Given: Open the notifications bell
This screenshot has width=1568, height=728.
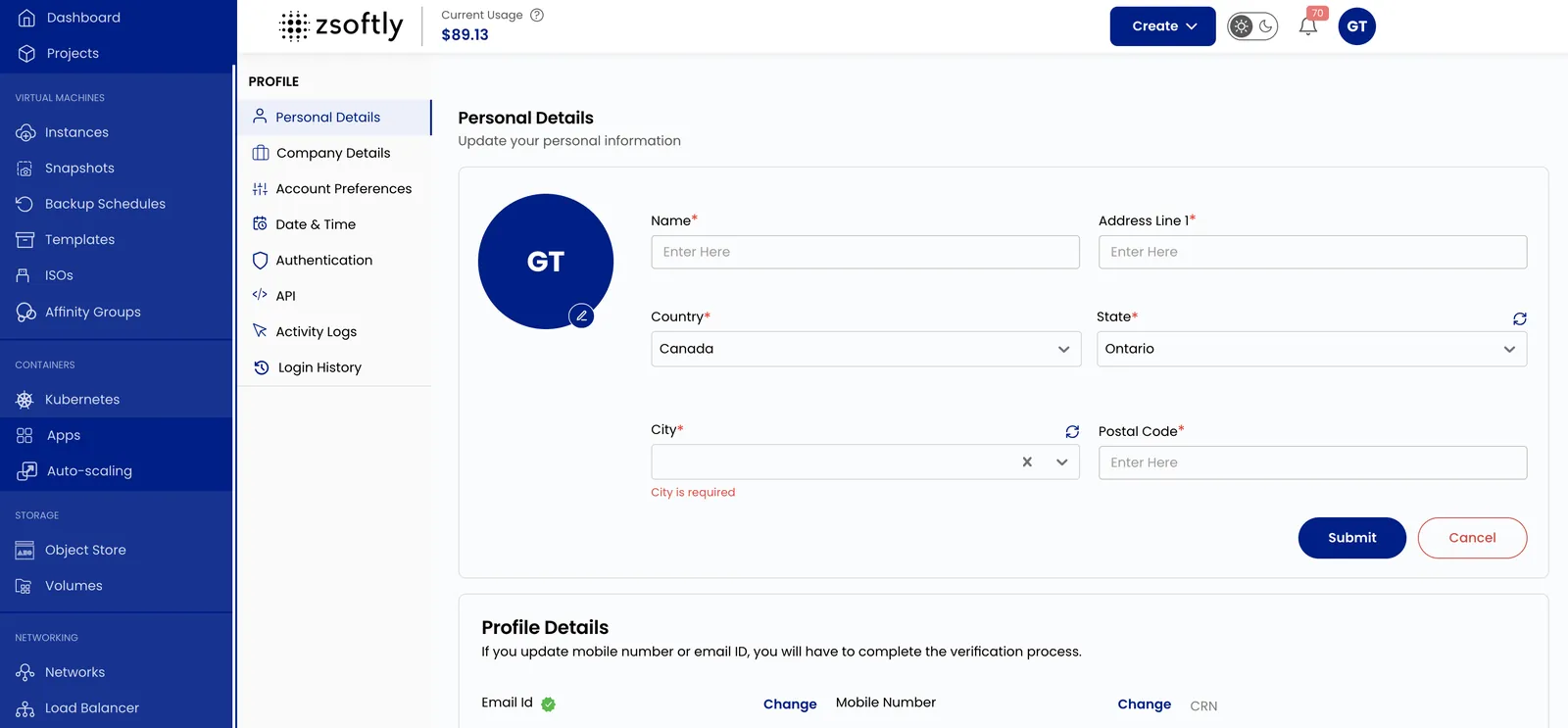Looking at the screenshot, I should tap(1308, 26).
